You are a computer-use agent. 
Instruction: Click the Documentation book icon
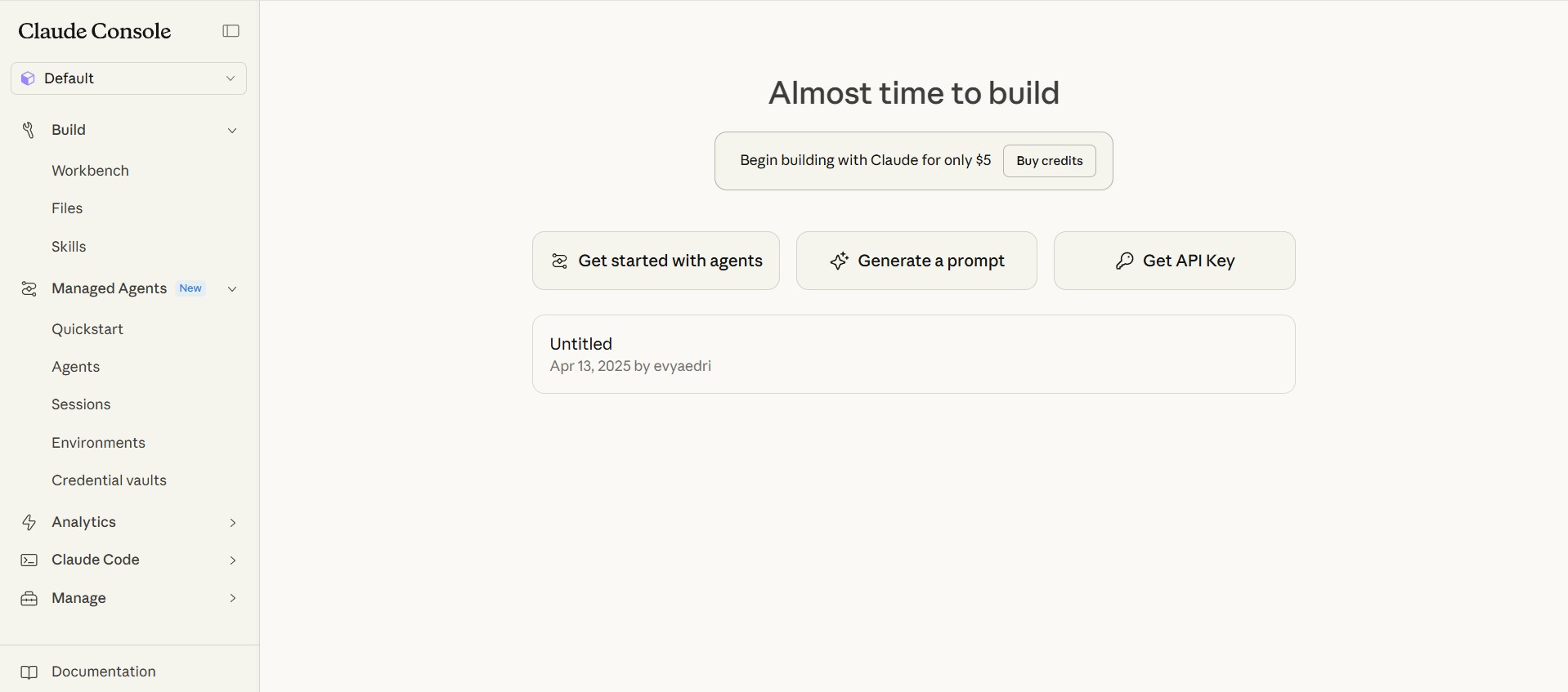(29, 672)
